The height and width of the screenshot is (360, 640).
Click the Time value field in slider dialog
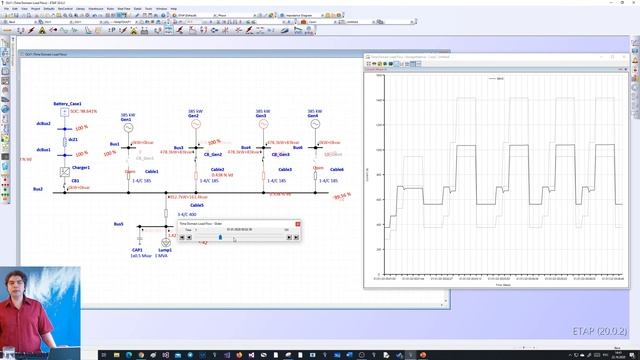[239, 230]
